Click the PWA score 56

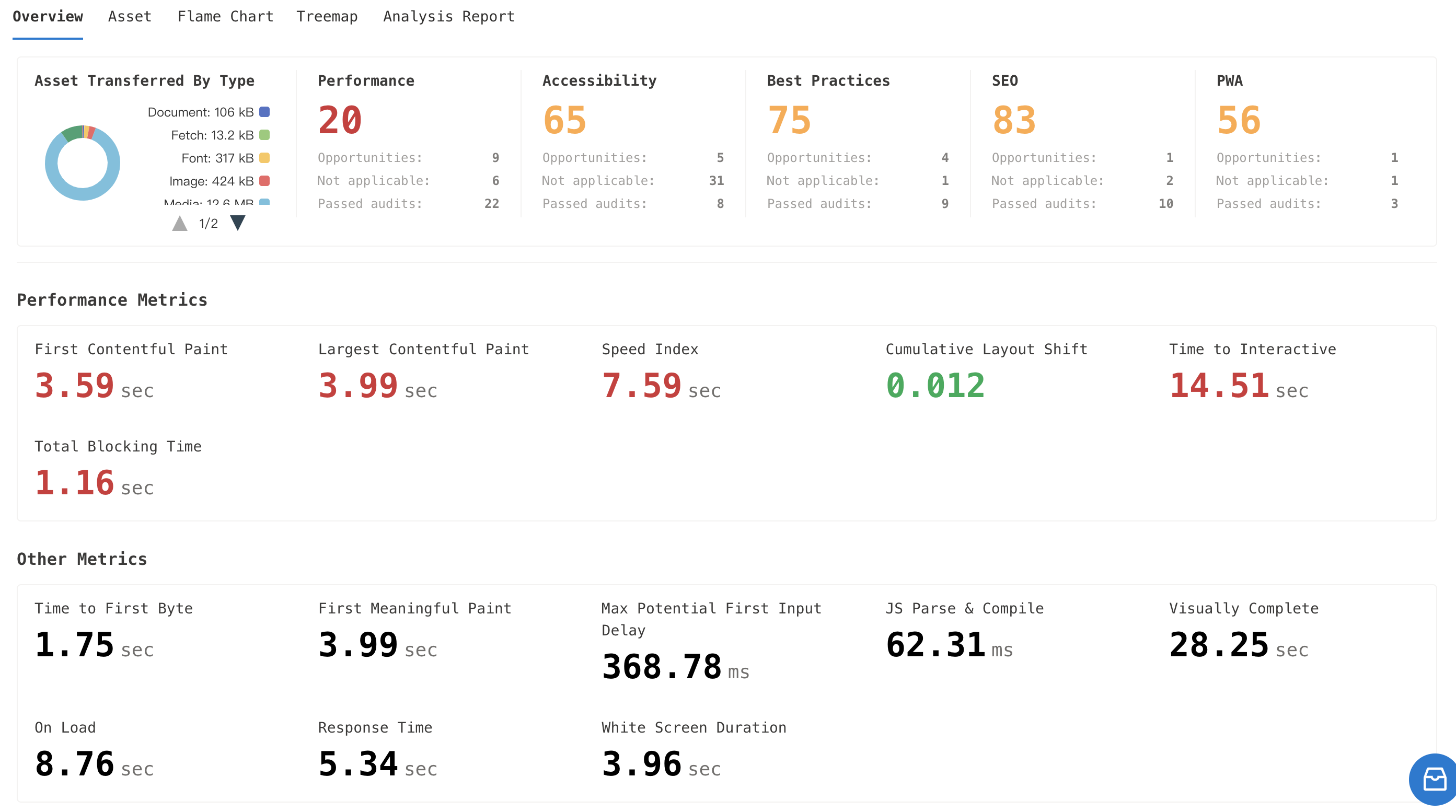[x=1239, y=120]
